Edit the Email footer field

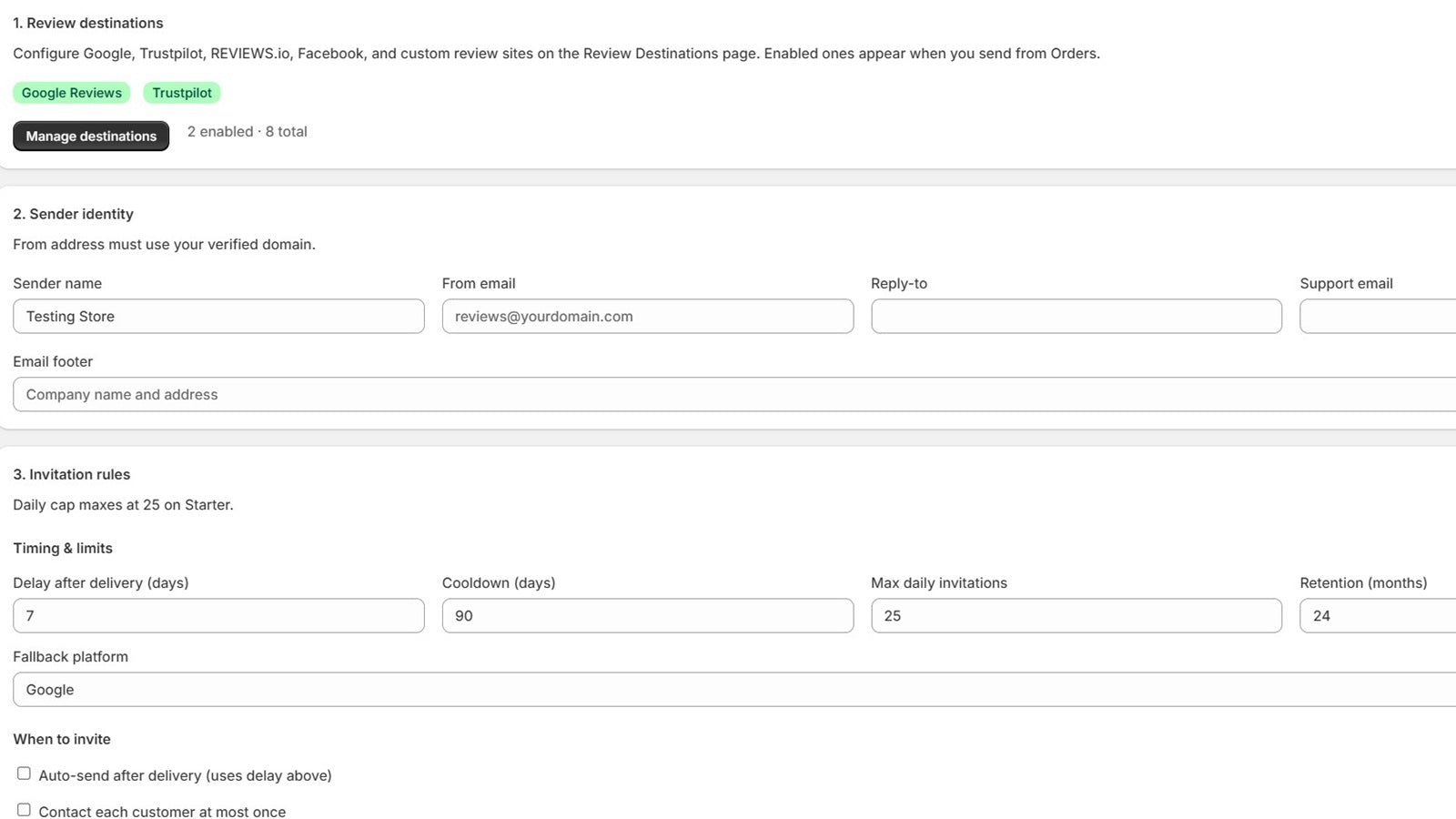734,394
